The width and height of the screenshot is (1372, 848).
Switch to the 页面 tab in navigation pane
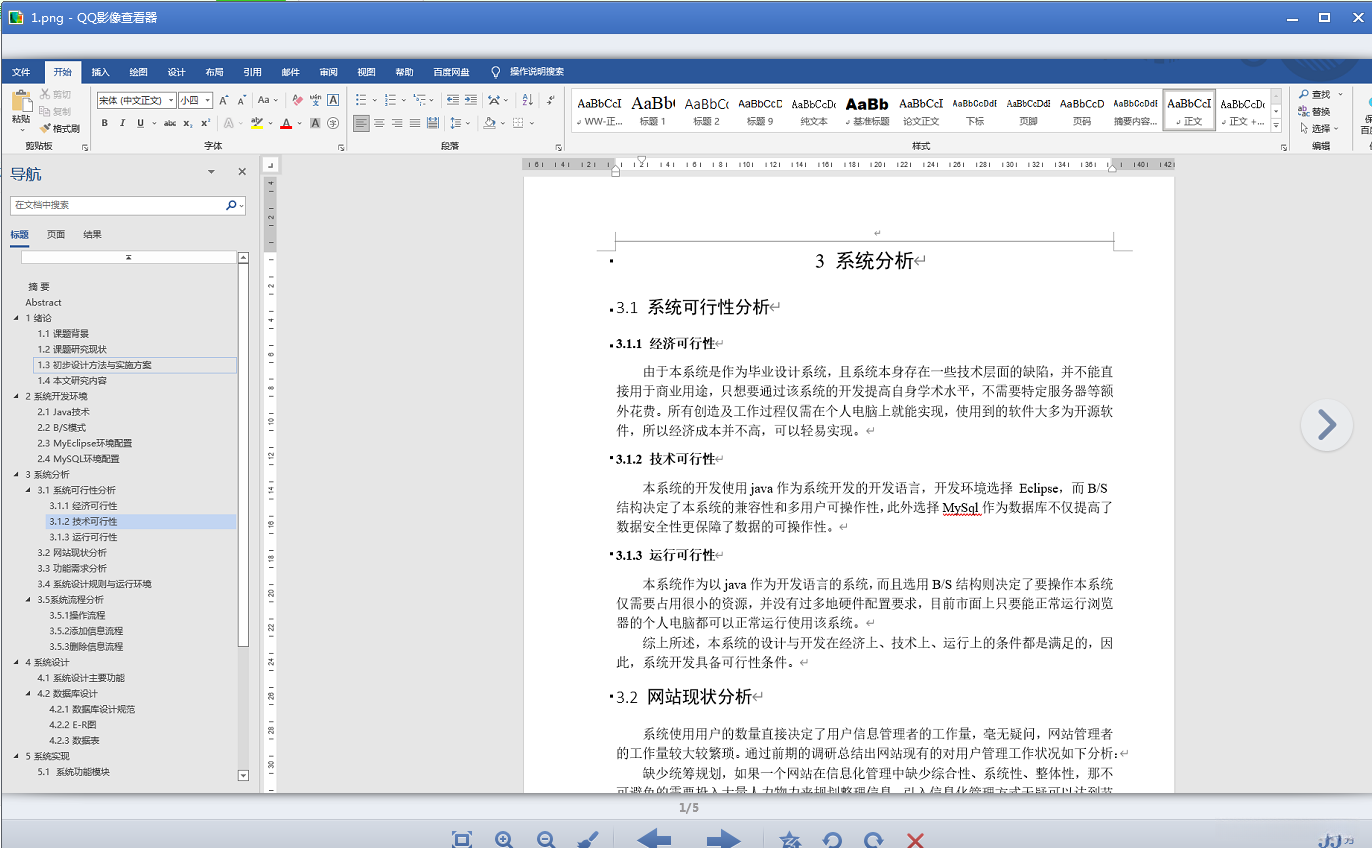point(56,234)
